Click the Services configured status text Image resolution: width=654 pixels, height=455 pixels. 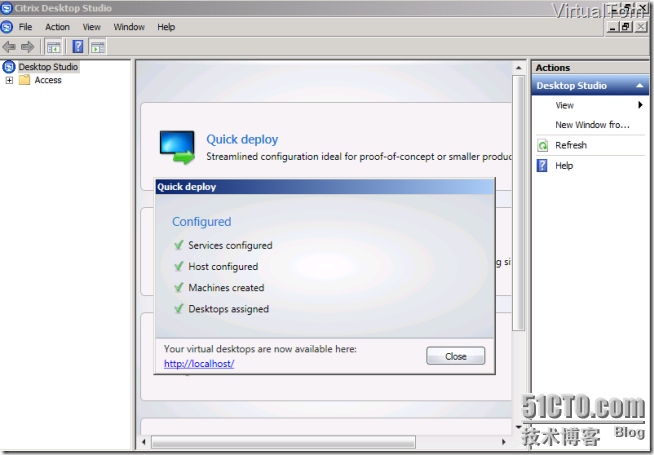230,245
